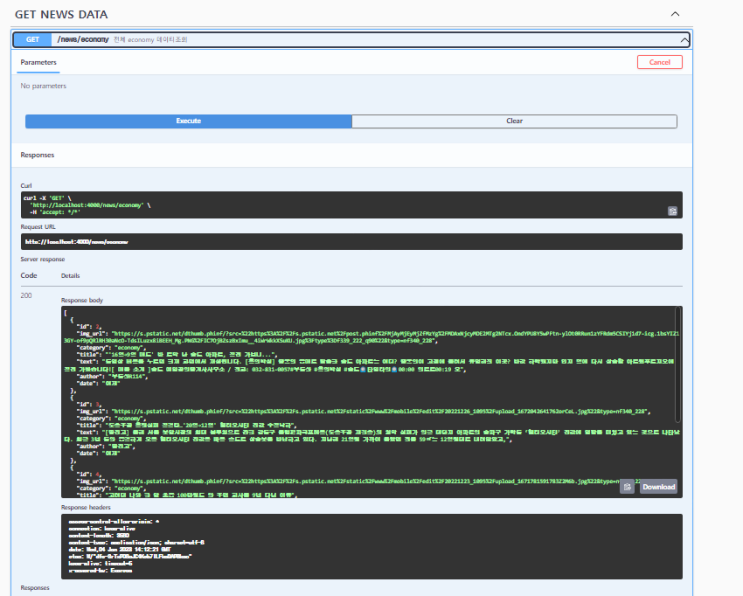
Task: Click the GET NEWS DATA heading
Action: click(x=61, y=14)
